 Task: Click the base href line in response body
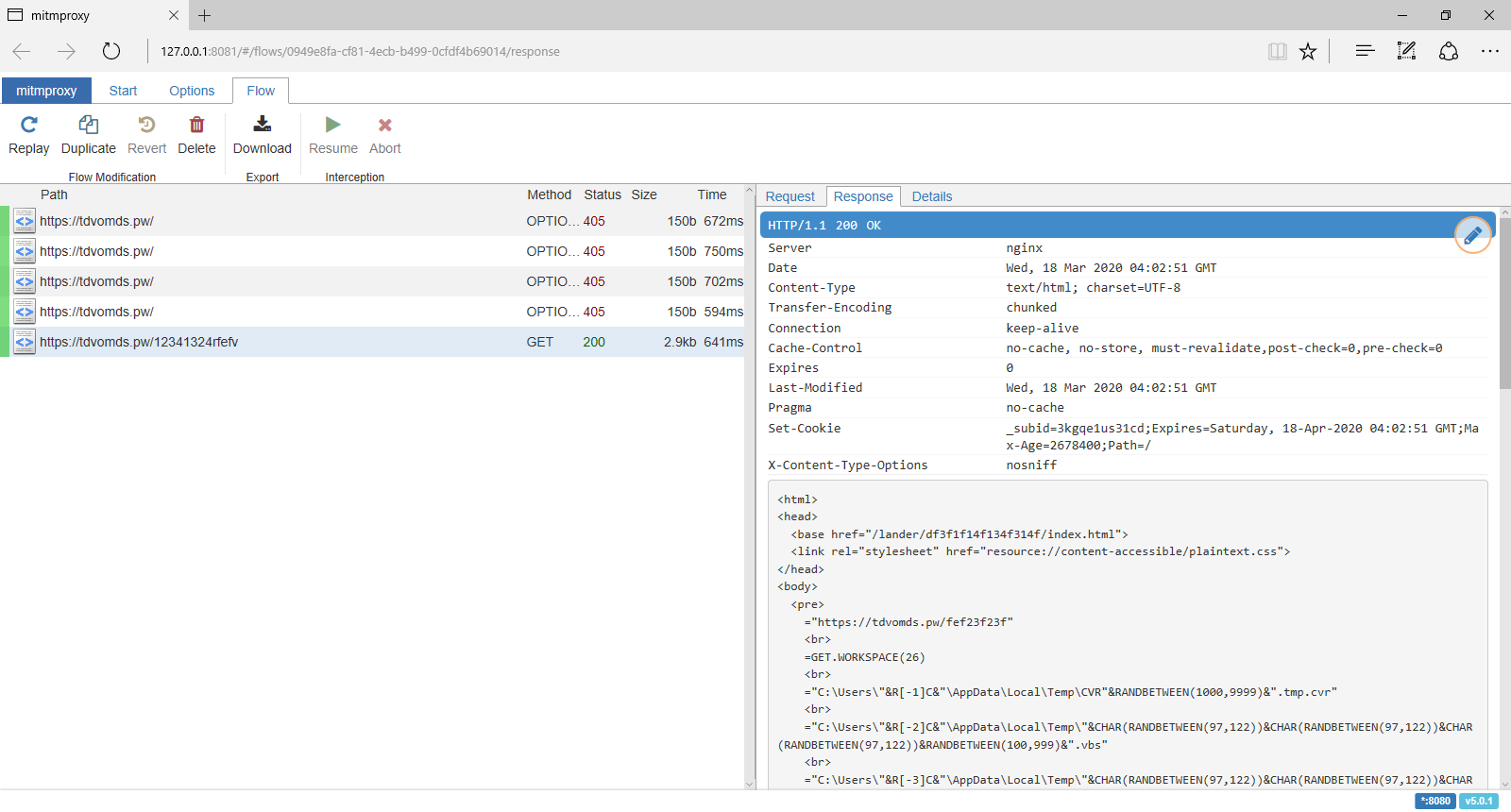click(959, 534)
